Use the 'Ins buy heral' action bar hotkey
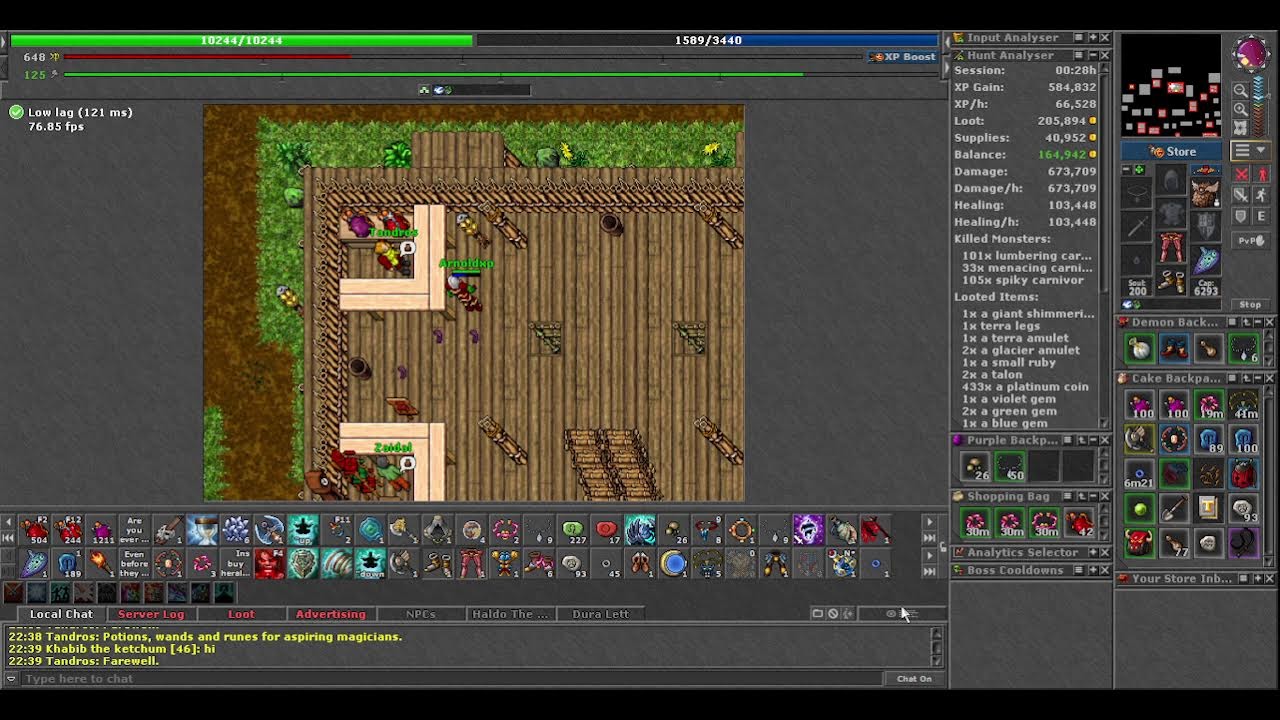The image size is (1280, 720). point(235,564)
